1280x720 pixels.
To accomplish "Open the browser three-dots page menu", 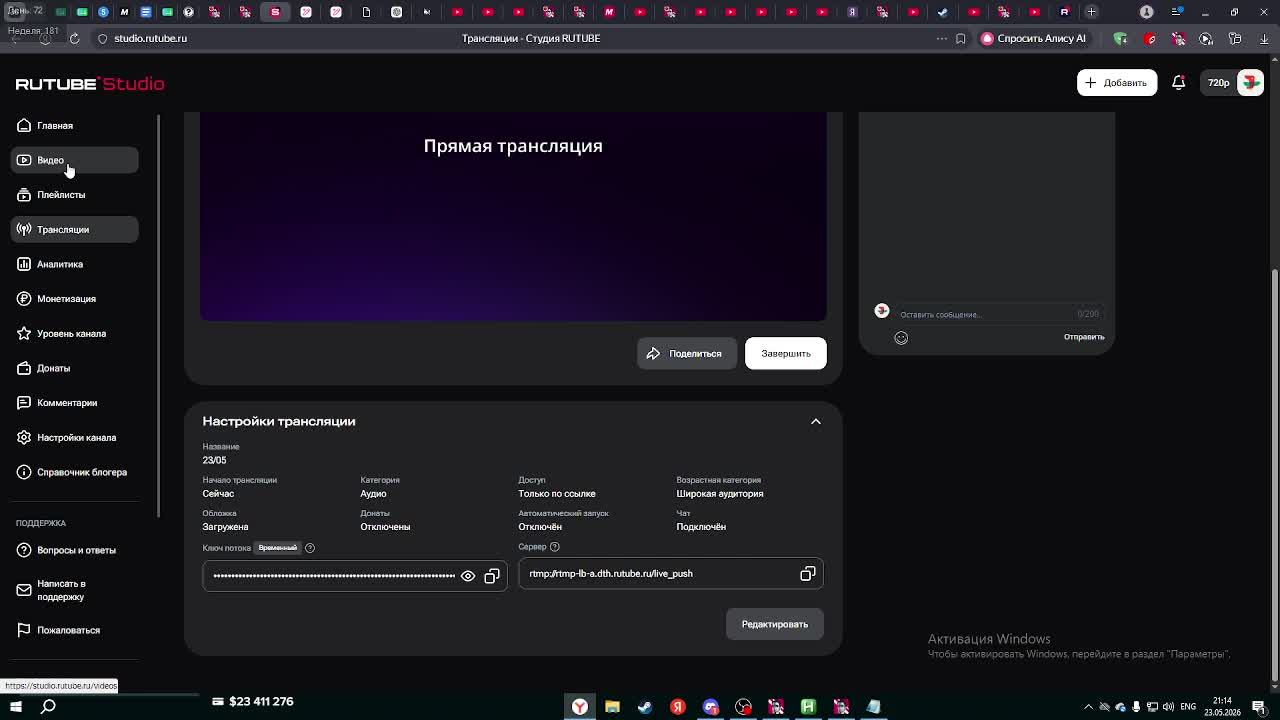I will click(x=941, y=38).
